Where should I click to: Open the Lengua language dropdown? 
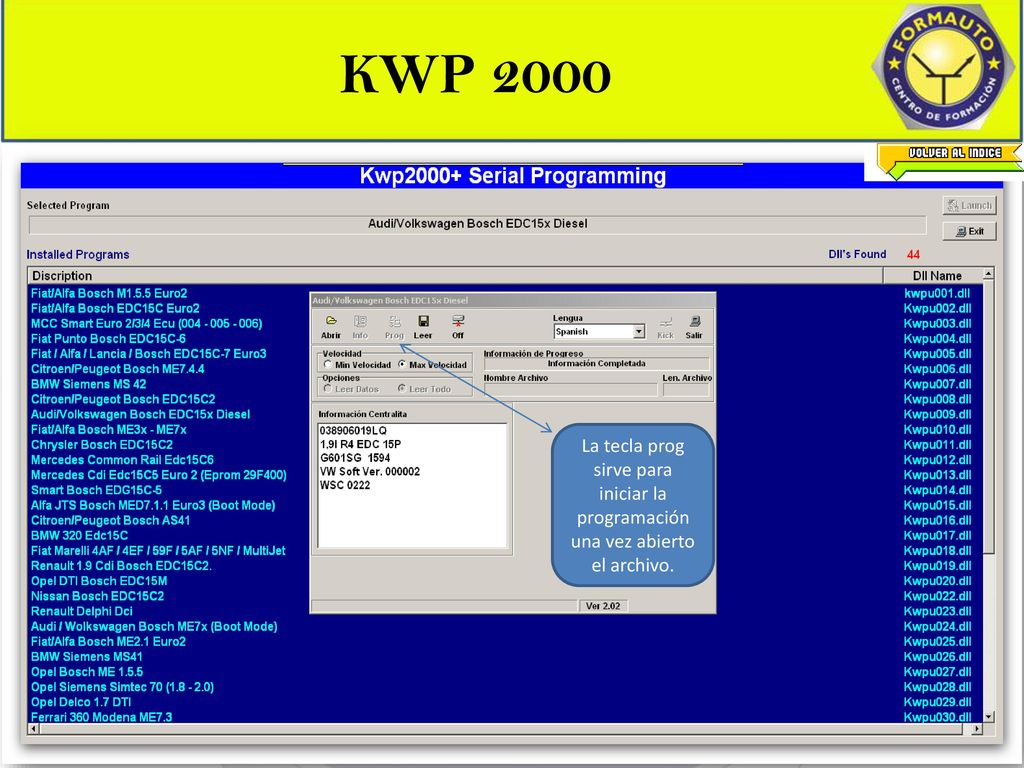coord(639,332)
